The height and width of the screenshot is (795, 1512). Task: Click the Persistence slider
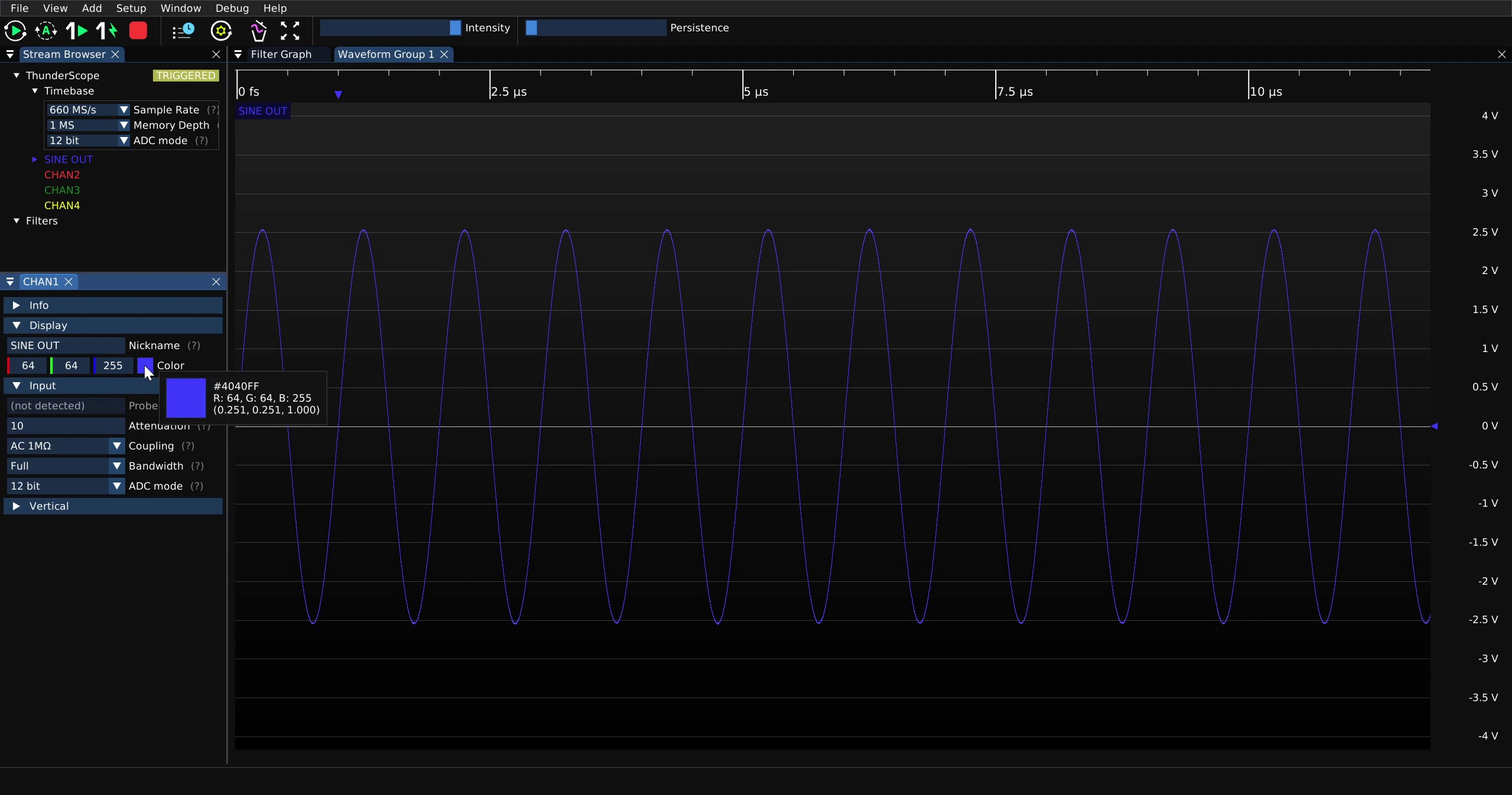(x=595, y=28)
